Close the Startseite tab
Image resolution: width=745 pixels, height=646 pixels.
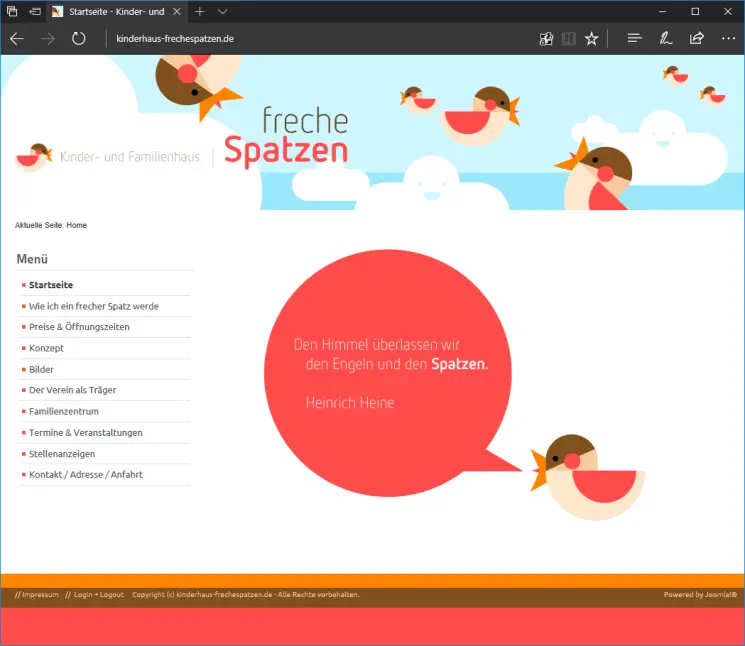179,11
